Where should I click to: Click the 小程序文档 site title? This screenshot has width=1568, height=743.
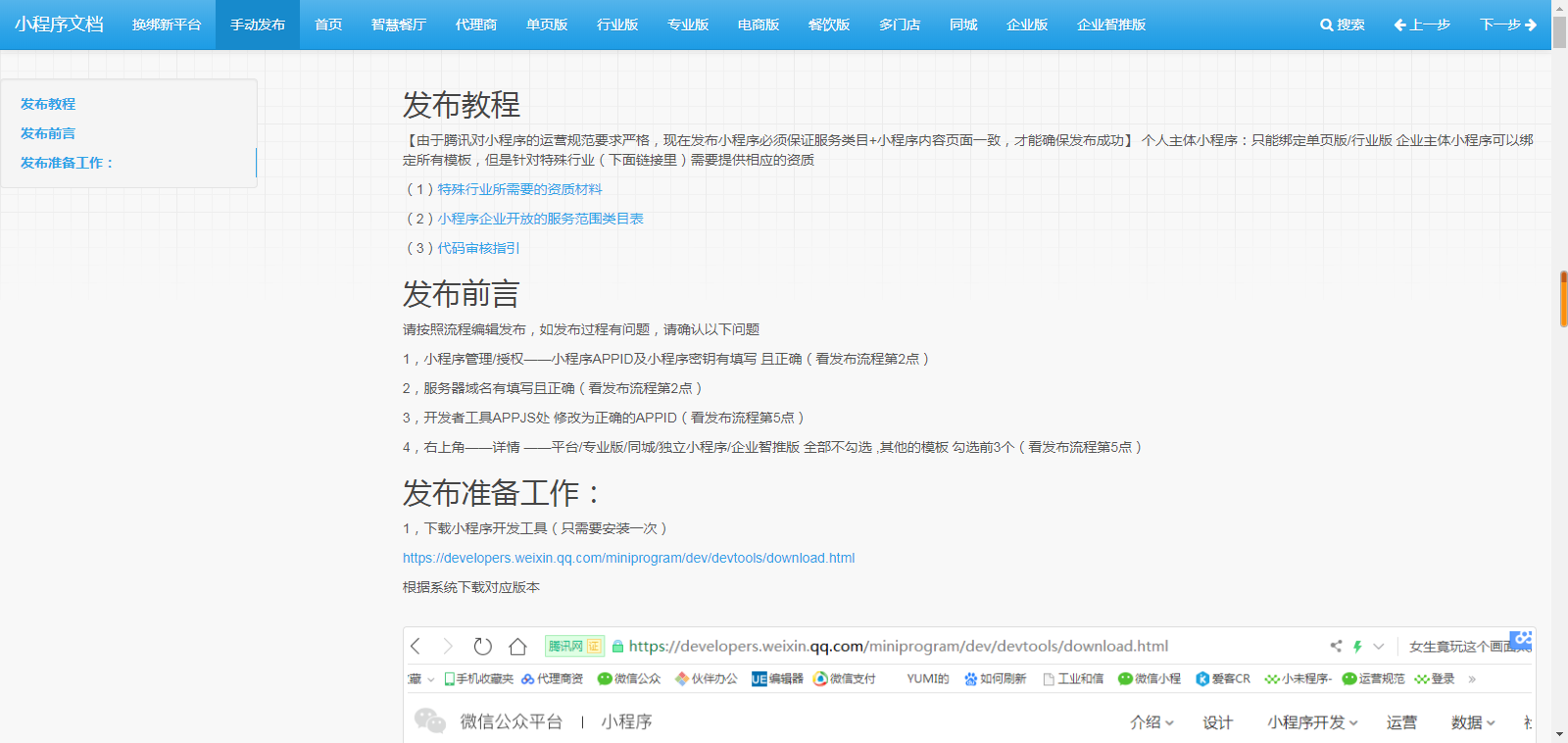59,25
